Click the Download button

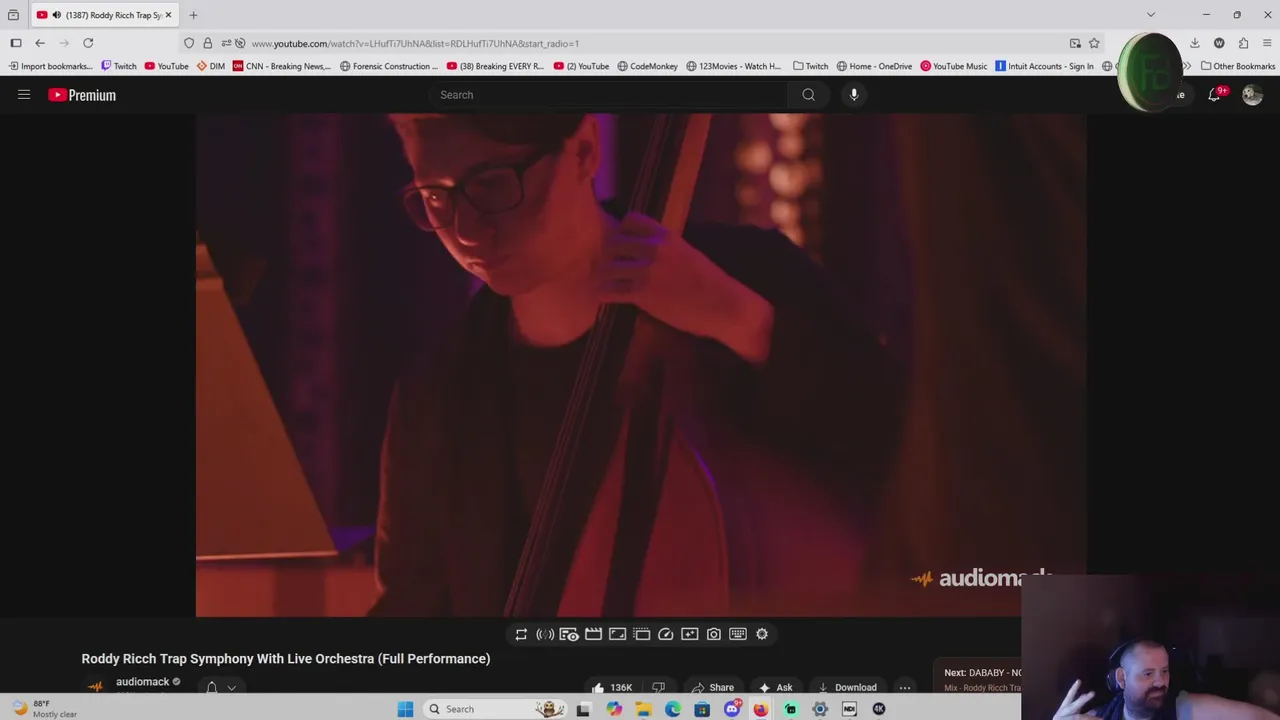846,687
